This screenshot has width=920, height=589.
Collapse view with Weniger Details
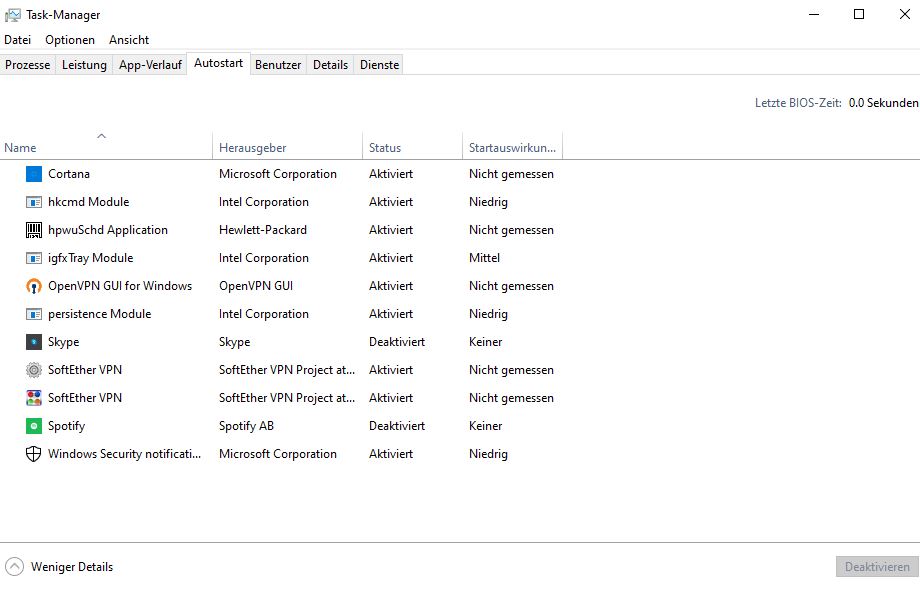coord(59,567)
